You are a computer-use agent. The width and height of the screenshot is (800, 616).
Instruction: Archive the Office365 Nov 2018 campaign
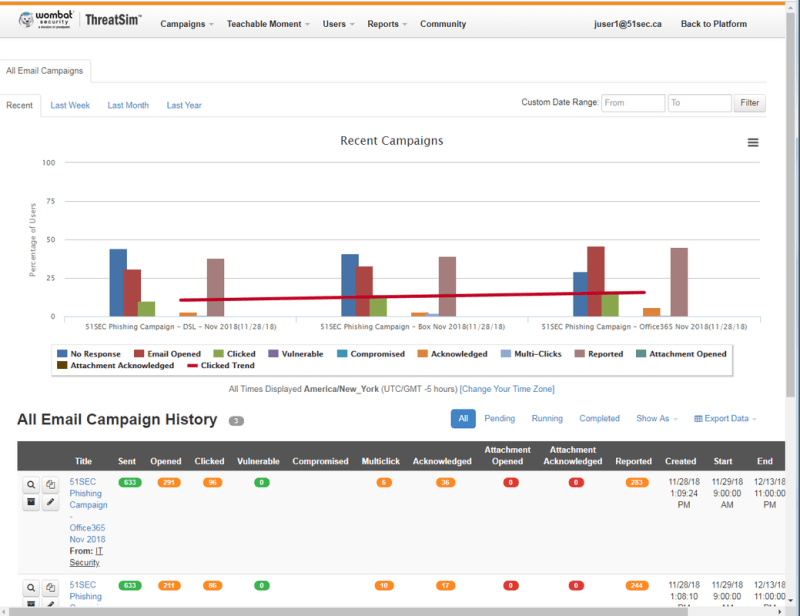(31, 502)
